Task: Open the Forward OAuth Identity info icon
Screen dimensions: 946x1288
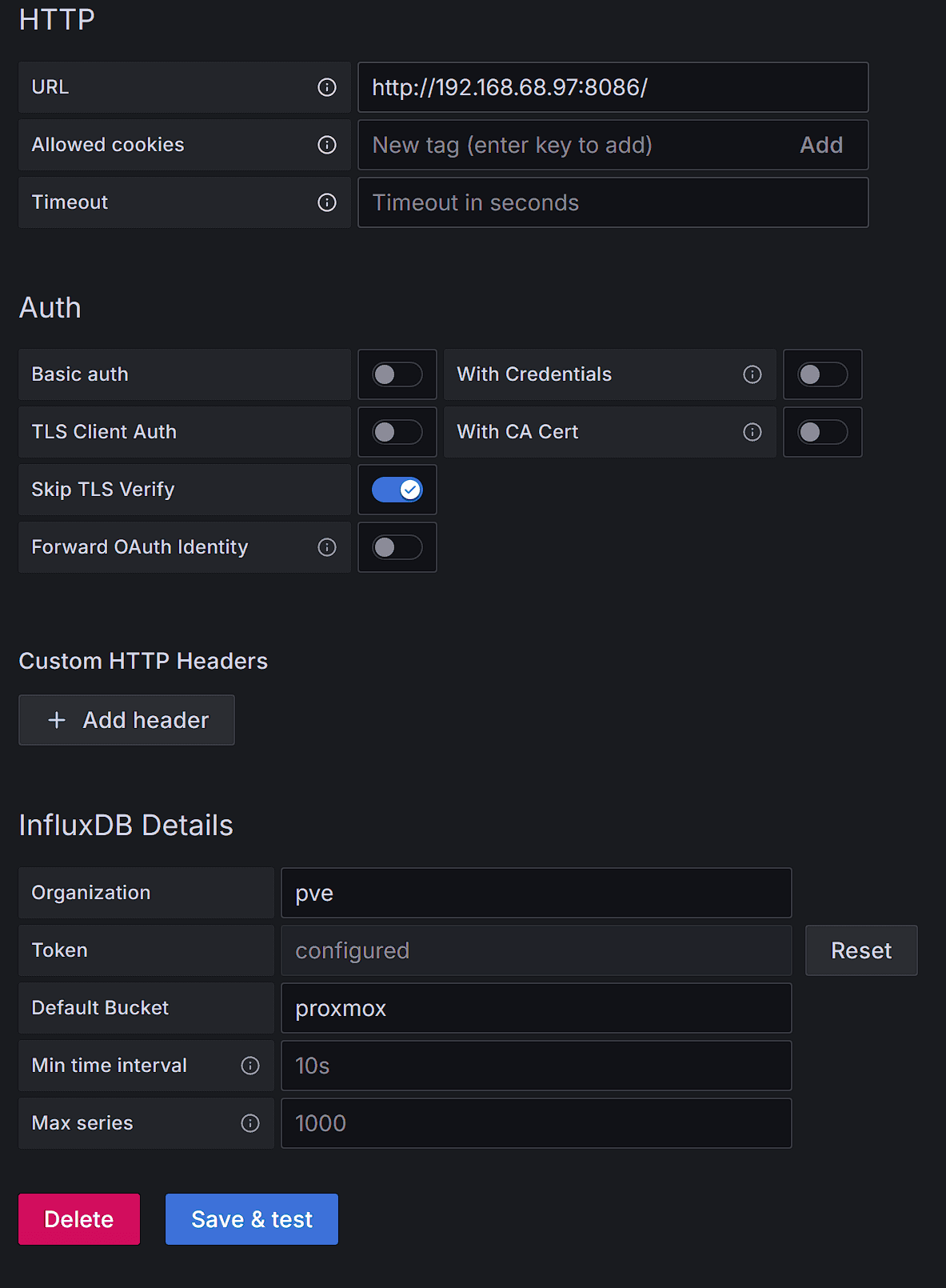Action: [327, 547]
